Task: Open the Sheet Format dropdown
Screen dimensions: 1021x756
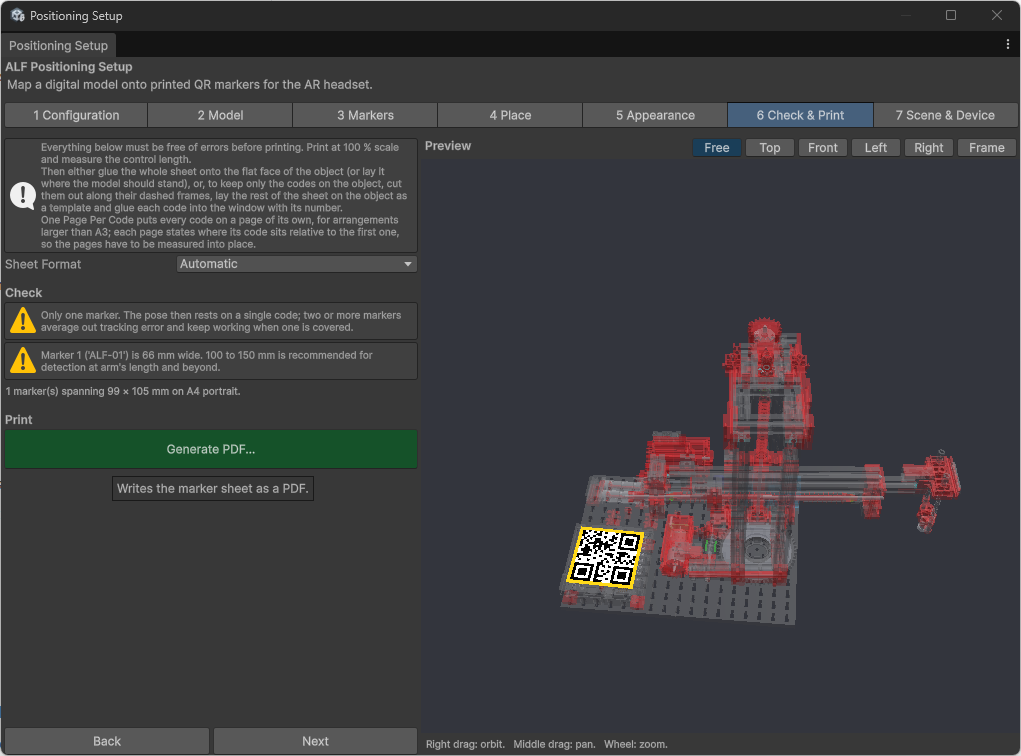Action: (297, 264)
